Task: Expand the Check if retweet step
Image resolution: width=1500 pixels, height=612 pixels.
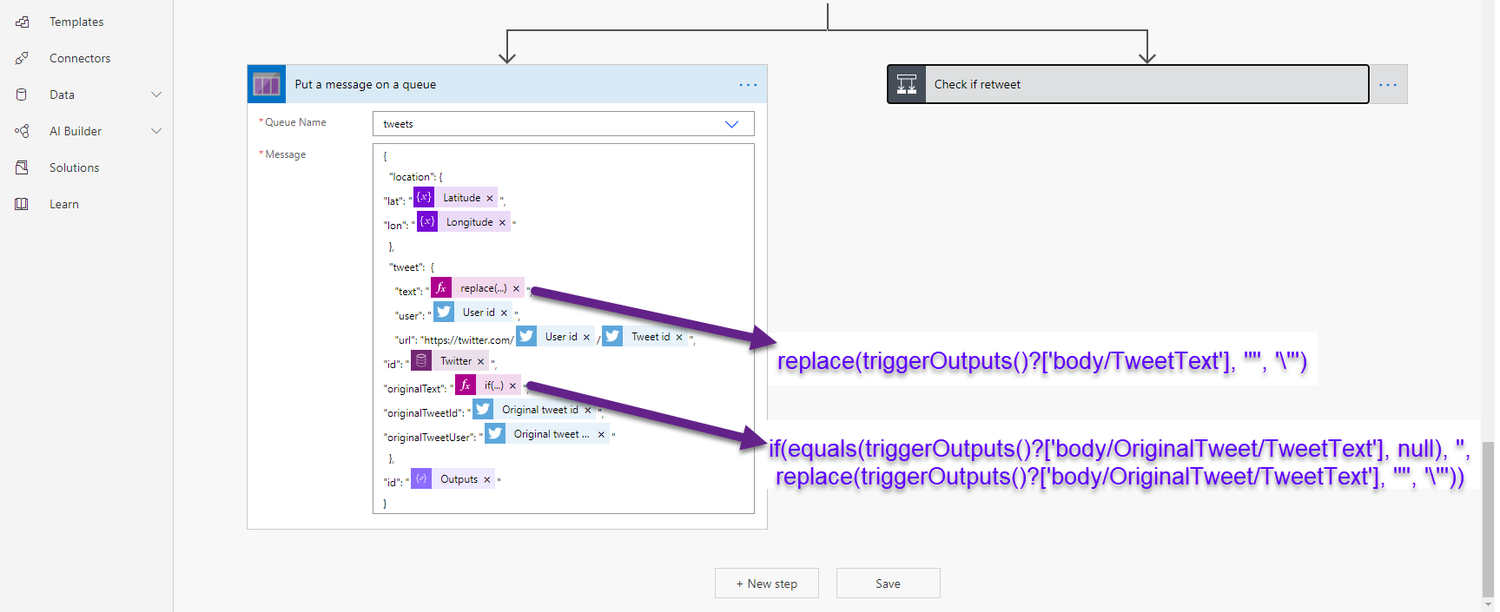Action: (1127, 85)
